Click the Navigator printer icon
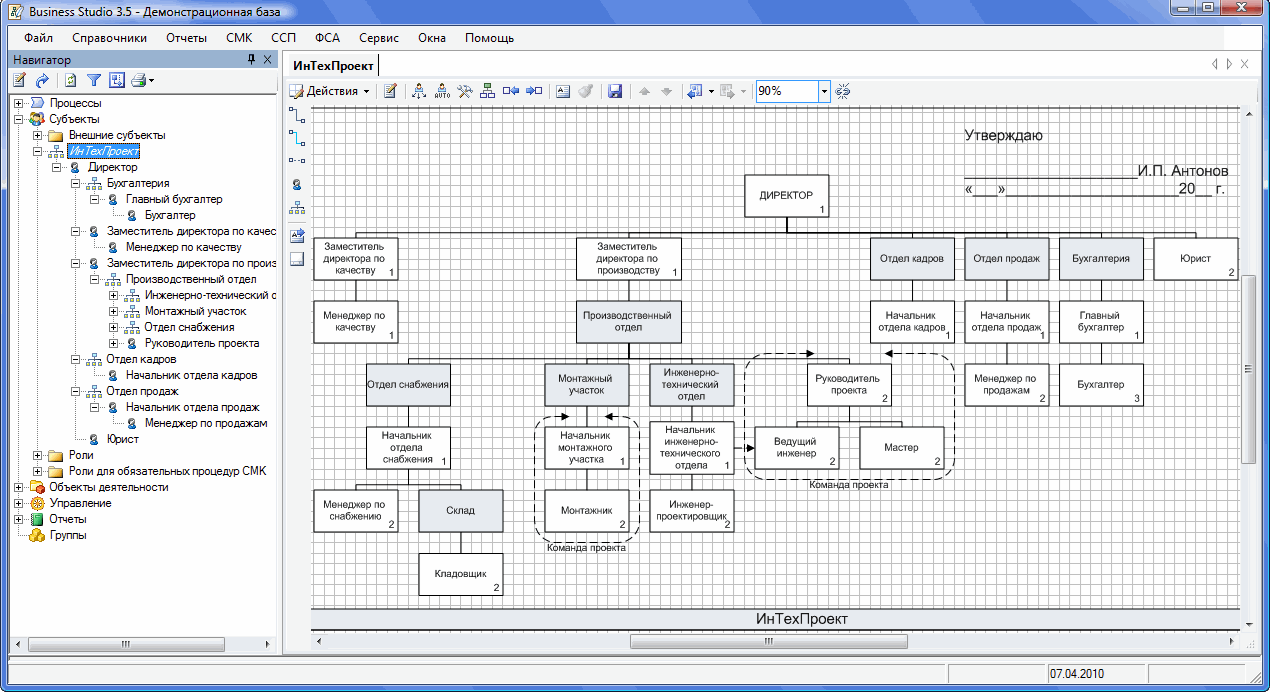Screen dimensions: 1270x694 click(139, 80)
